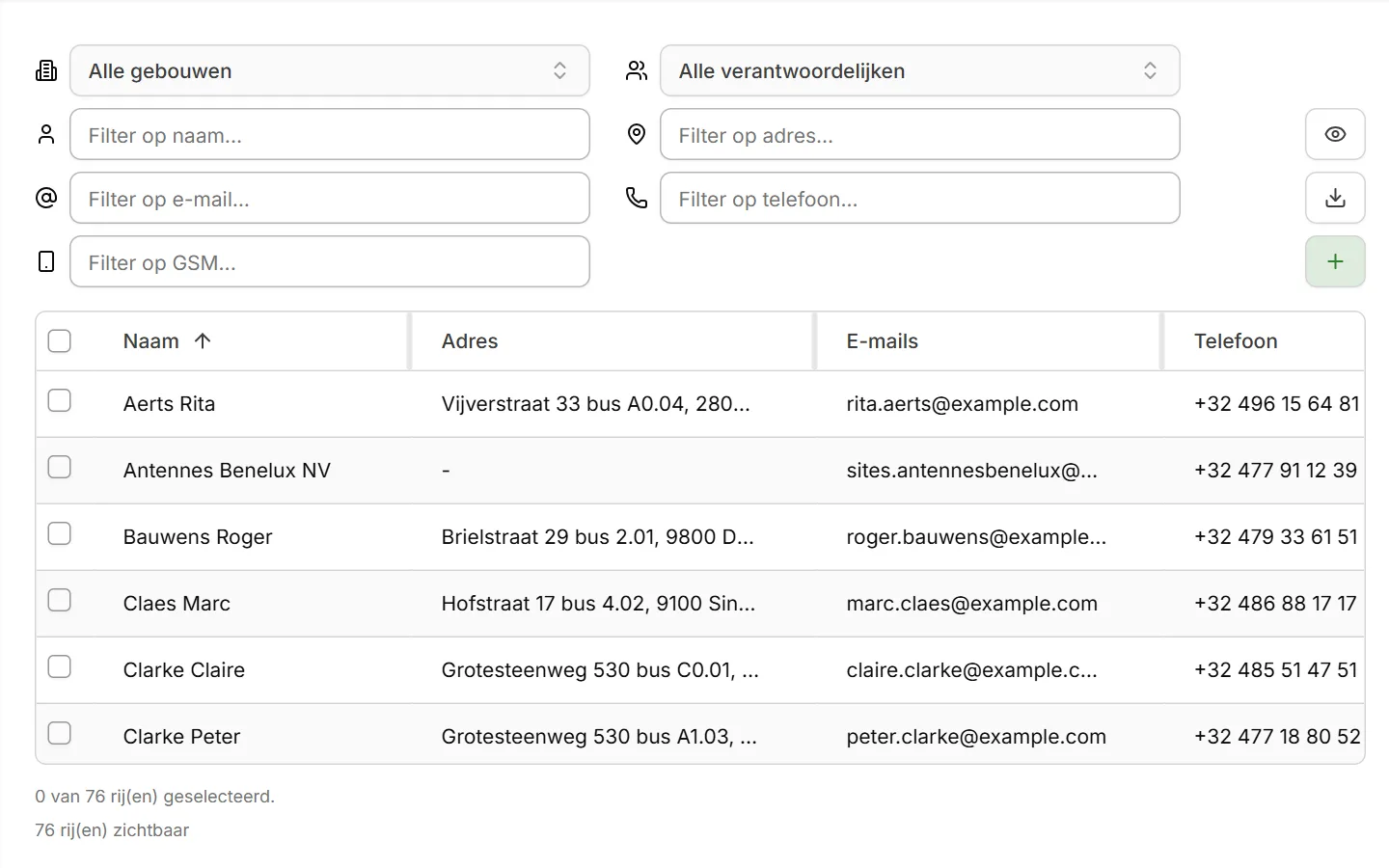Focus the Filter op adres field
Viewport: 1389px width, 868px height.
click(920, 134)
